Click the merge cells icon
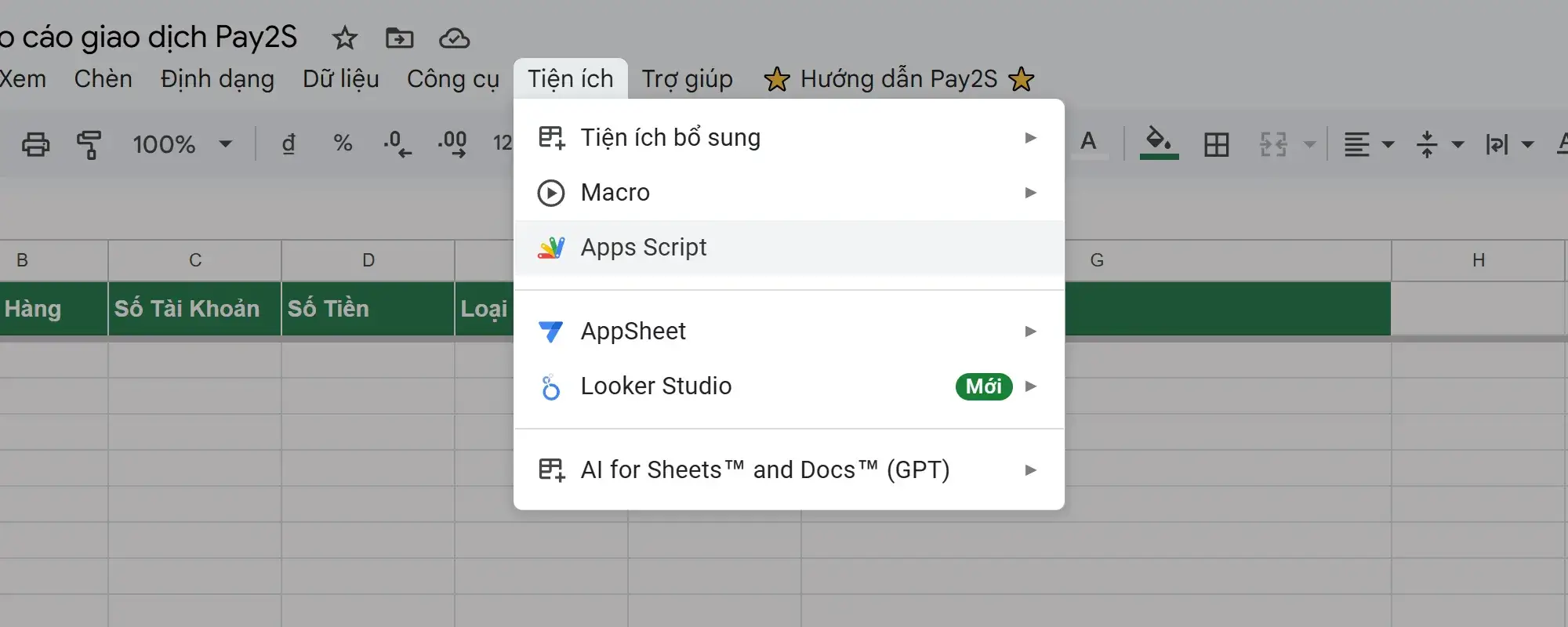 click(1274, 144)
